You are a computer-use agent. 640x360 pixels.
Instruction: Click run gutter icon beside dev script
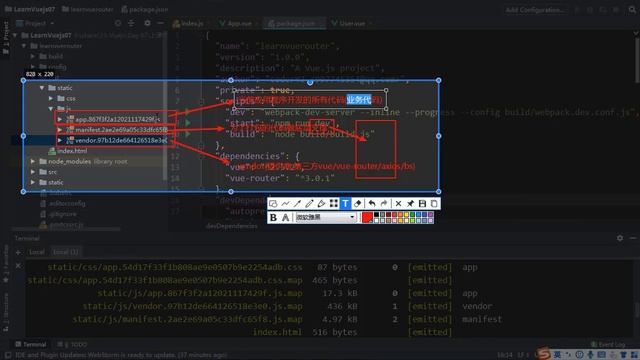pyautogui.click(x=188, y=112)
